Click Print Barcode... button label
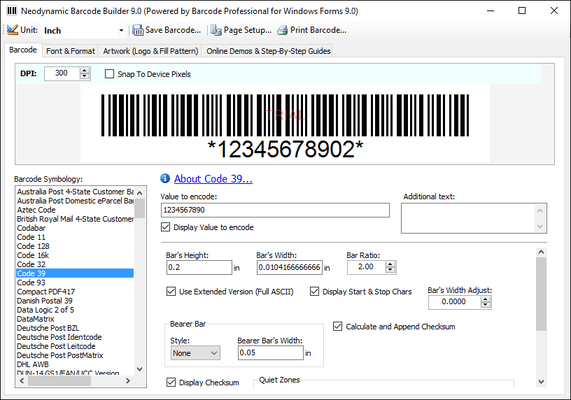The width and height of the screenshot is (571, 400). (x=318, y=30)
